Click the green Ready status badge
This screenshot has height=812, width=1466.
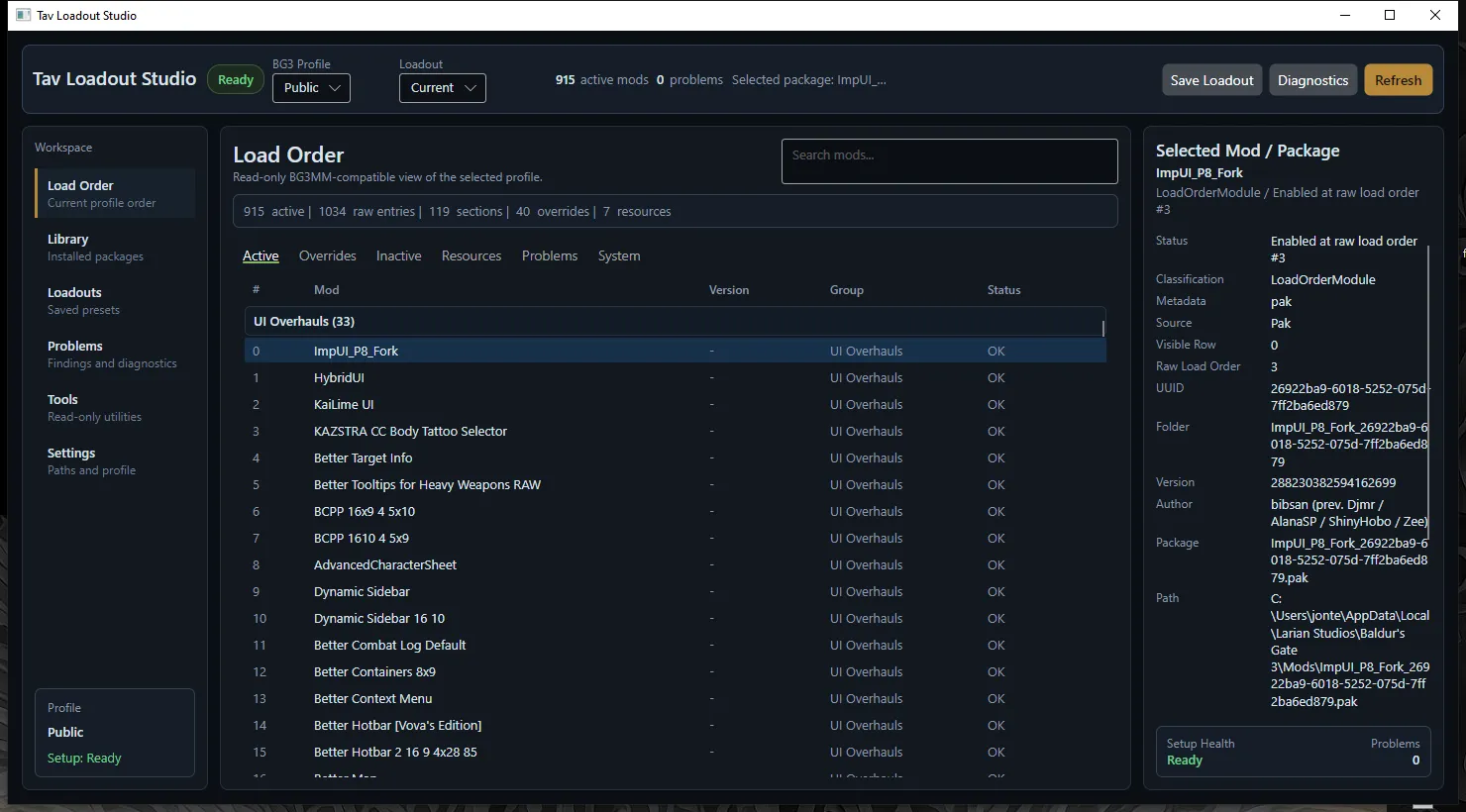tap(236, 80)
